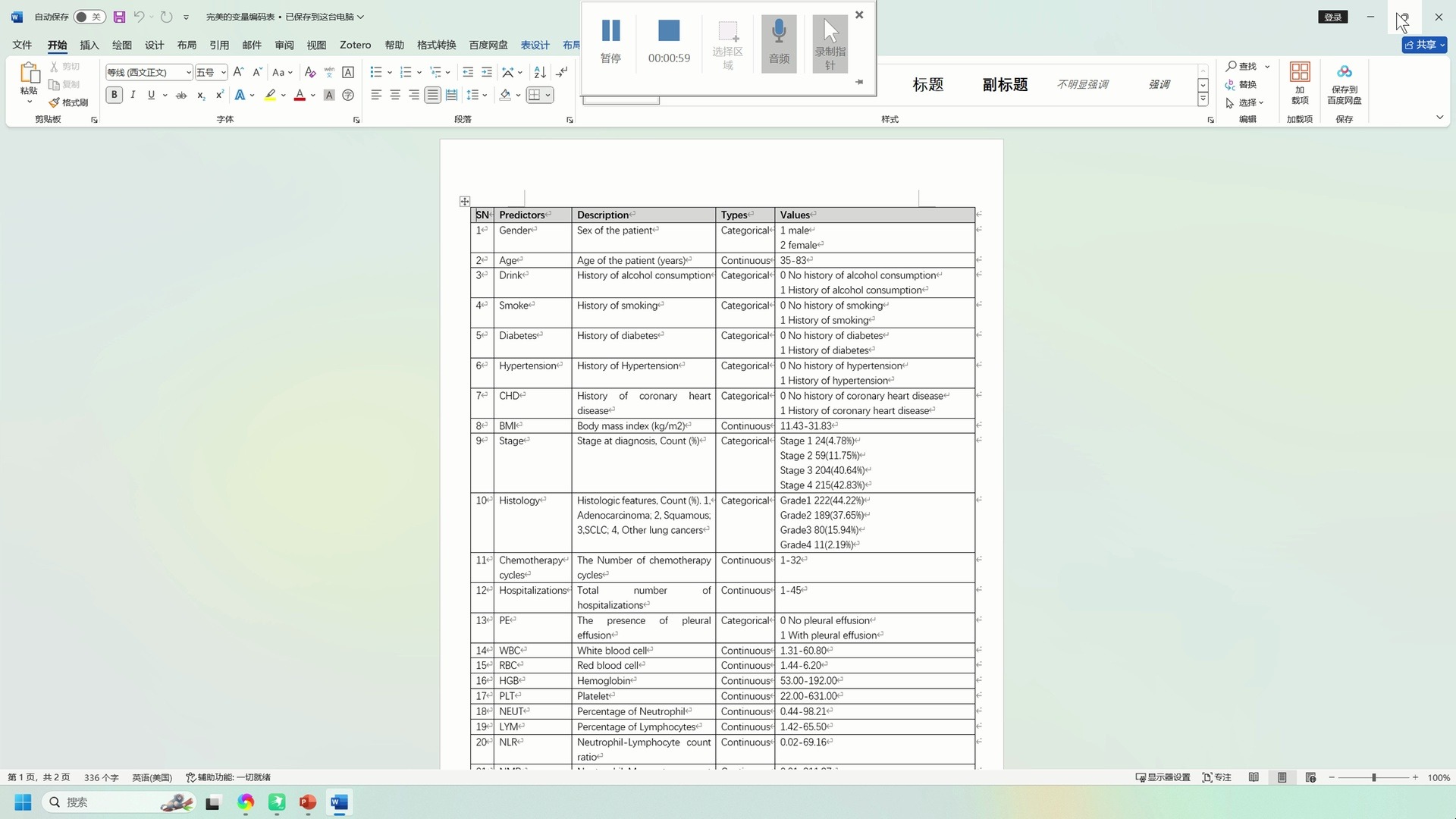The width and height of the screenshot is (1456, 819).
Task: Open the Change Case dropdown
Action: [x=282, y=72]
